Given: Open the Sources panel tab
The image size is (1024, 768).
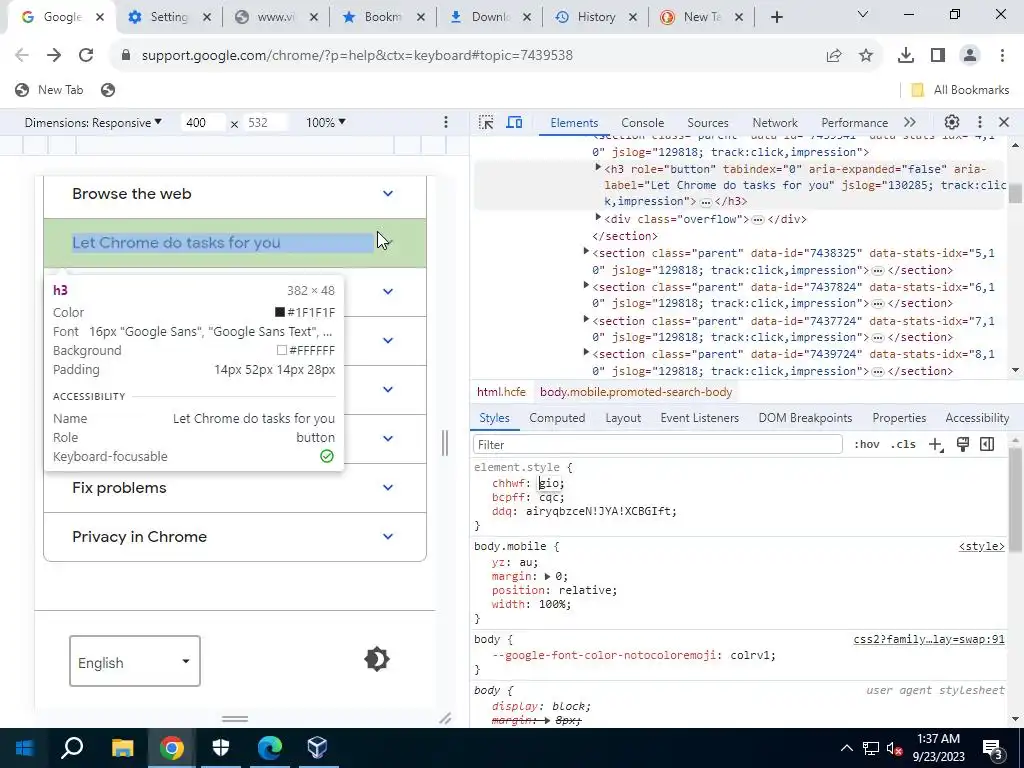Looking at the screenshot, I should [x=707, y=123].
